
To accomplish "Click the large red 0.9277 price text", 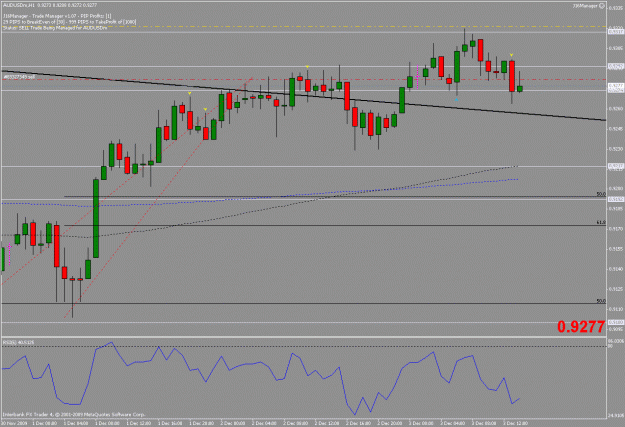I will click(x=581, y=327).
